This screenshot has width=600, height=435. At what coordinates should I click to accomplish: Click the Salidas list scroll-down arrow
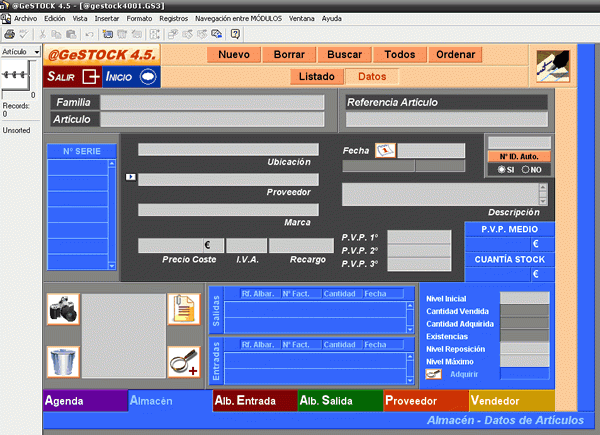click(x=410, y=329)
